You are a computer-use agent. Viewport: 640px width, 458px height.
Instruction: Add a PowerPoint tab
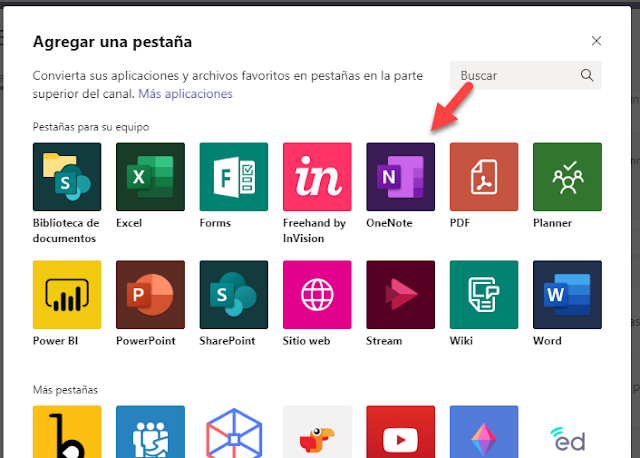tap(150, 295)
